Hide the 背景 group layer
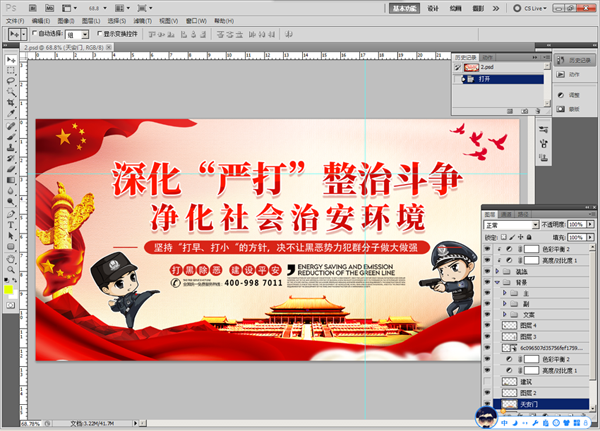The width and height of the screenshot is (600, 431). pyautogui.click(x=487, y=282)
